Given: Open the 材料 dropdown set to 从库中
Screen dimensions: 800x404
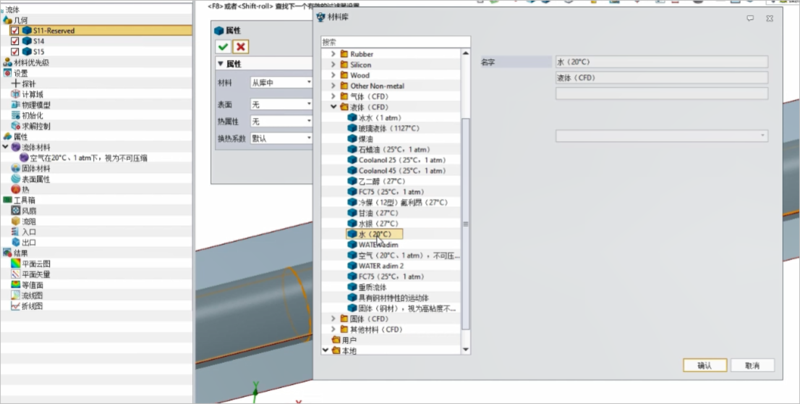Looking at the screenshot, I should click(x=277, y=83).
